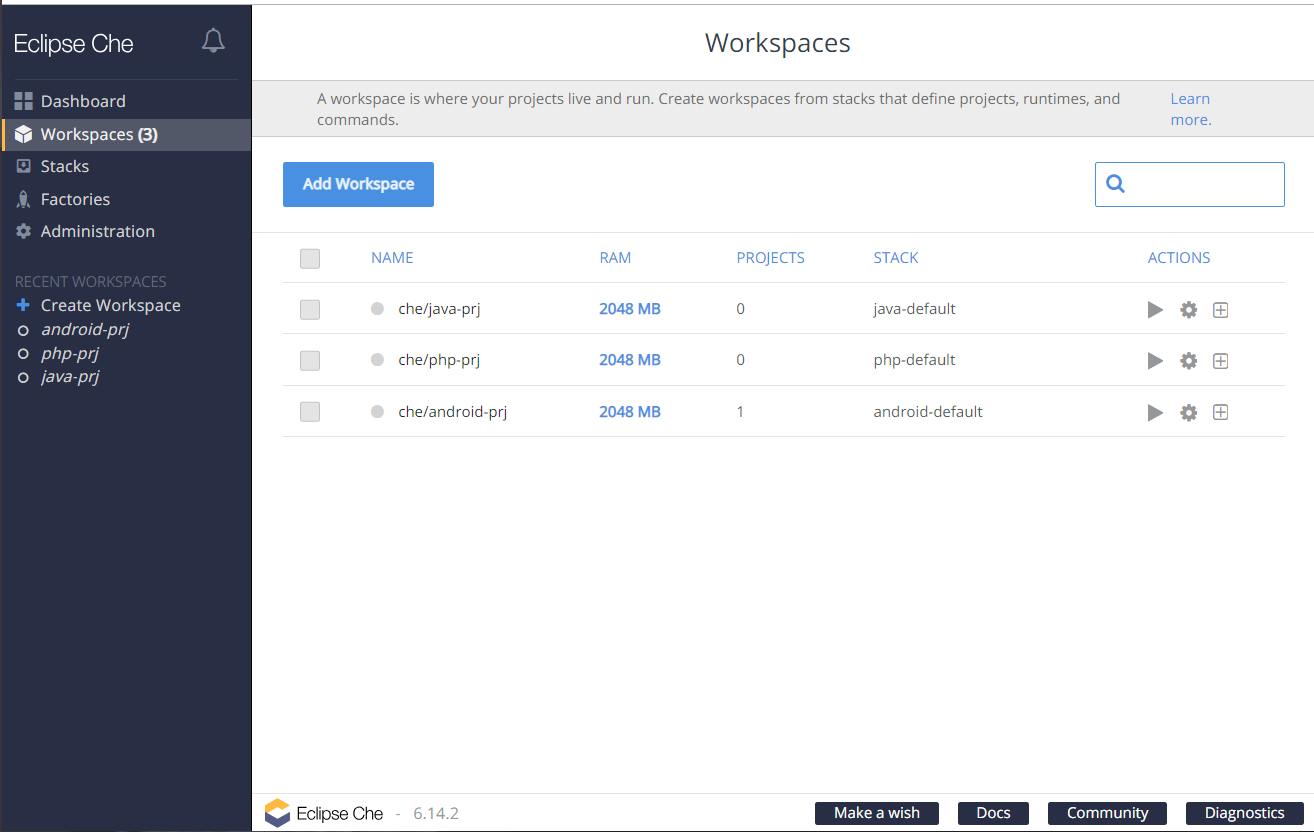Toggle the select-all workspaces checkbox
The height and width of the screenshot is (832, 1314).
coord(310,259)
